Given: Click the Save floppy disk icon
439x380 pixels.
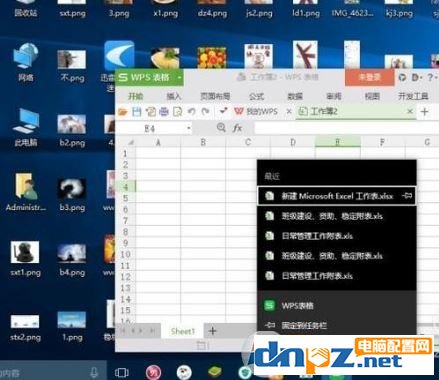Looking at the screenshot, I should pyautogui.click(x=137, y=111).
